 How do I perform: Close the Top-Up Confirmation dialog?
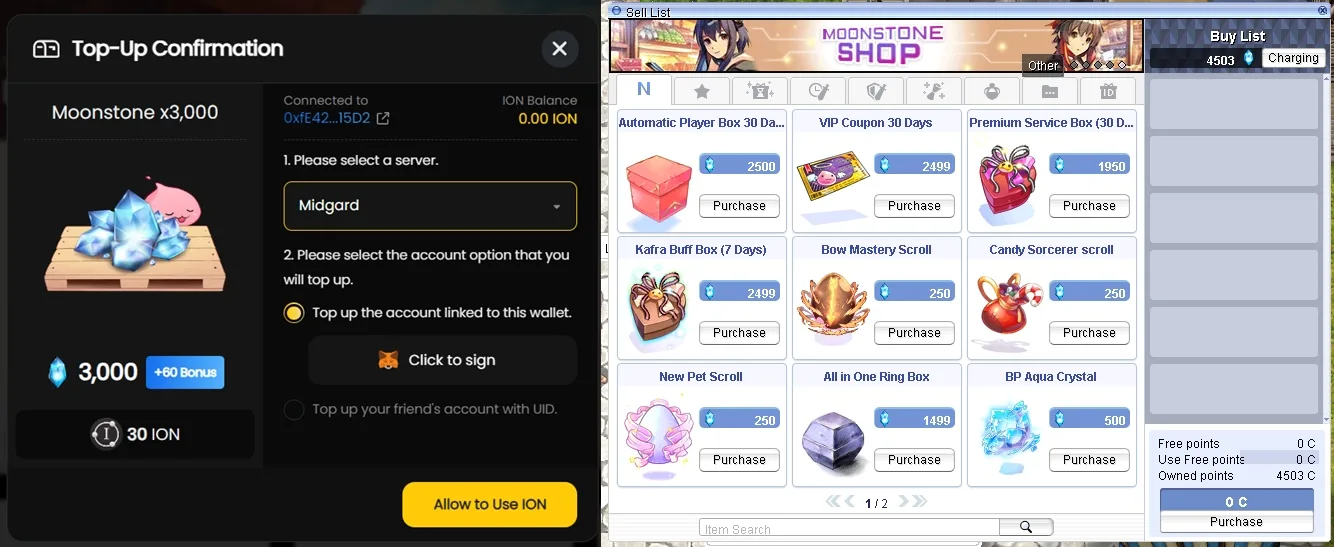tap(560, 48)
